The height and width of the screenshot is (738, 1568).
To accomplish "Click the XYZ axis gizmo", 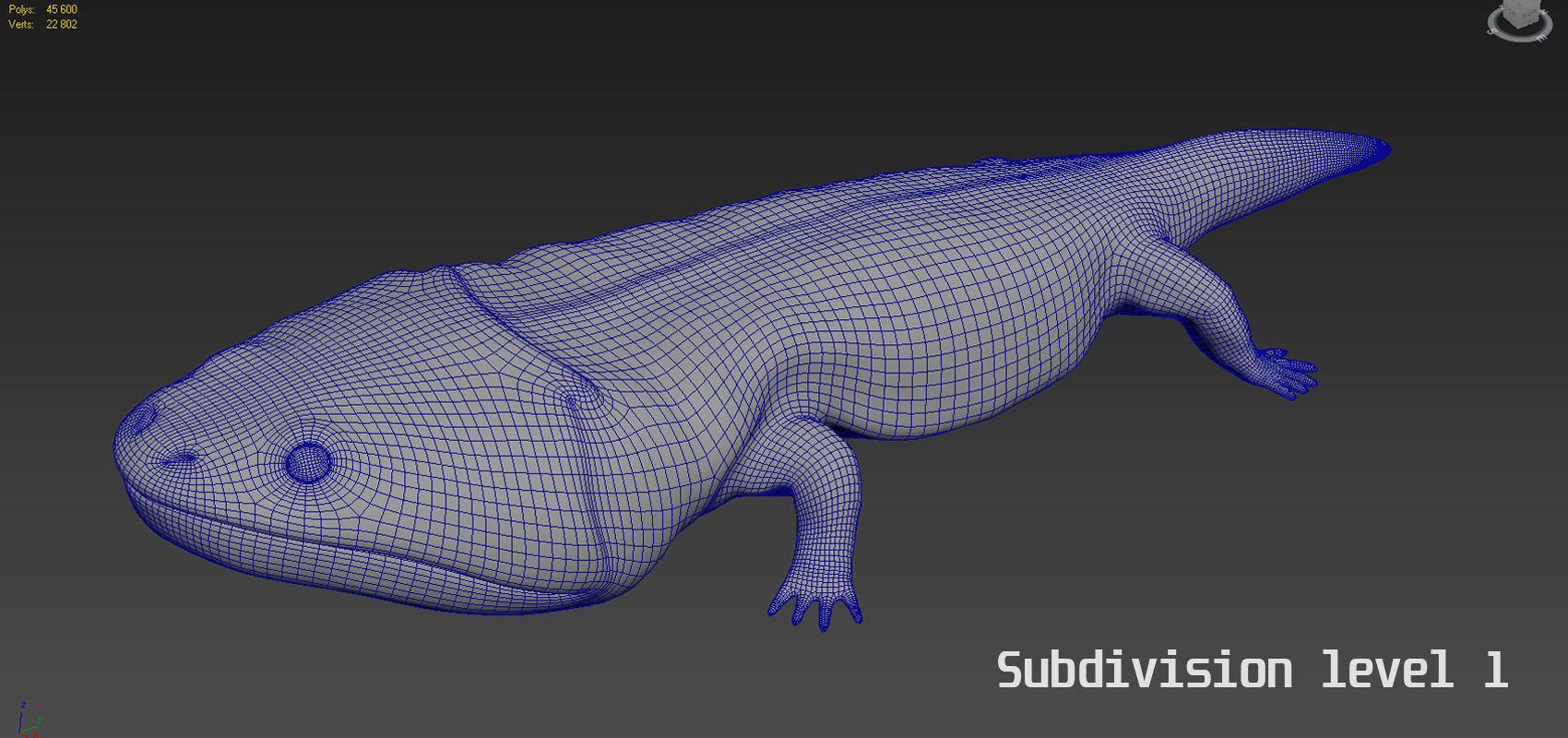I will click(29, 720).
